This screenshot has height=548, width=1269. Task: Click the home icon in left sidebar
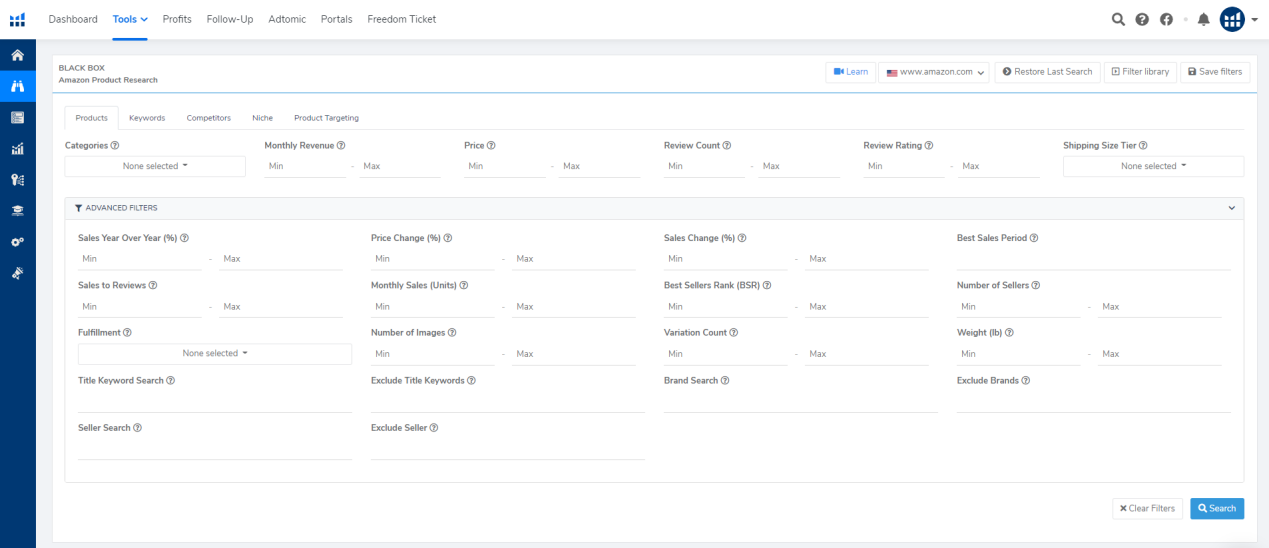pyautogui.click(x=17, y=55)
